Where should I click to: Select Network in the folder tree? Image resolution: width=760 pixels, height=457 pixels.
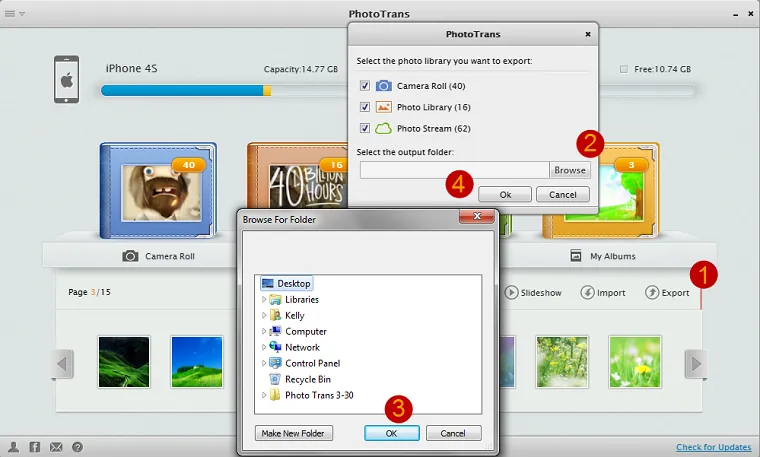pyautogui.click(x=302, y=347)
